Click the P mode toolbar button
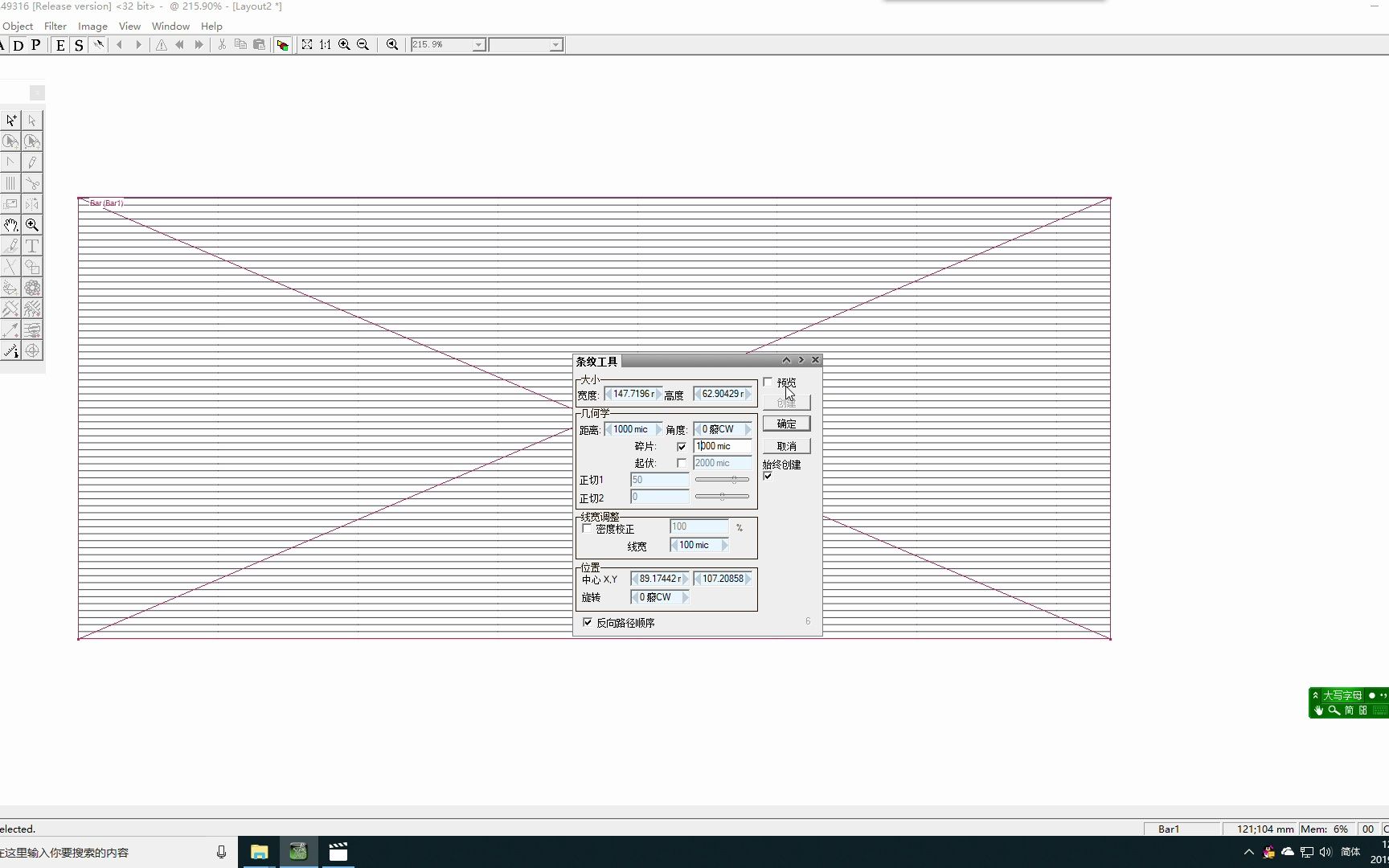1389x868 pixels. (36, 45)
